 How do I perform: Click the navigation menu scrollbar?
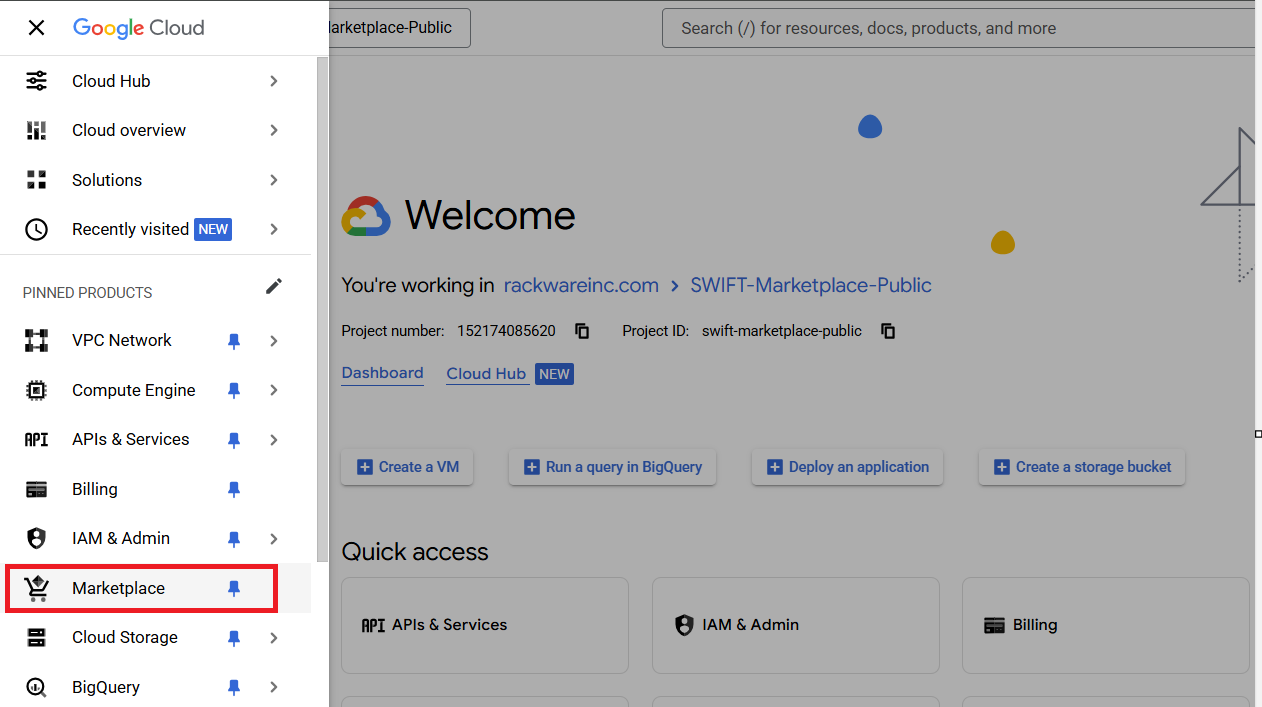tap(322, 310)
